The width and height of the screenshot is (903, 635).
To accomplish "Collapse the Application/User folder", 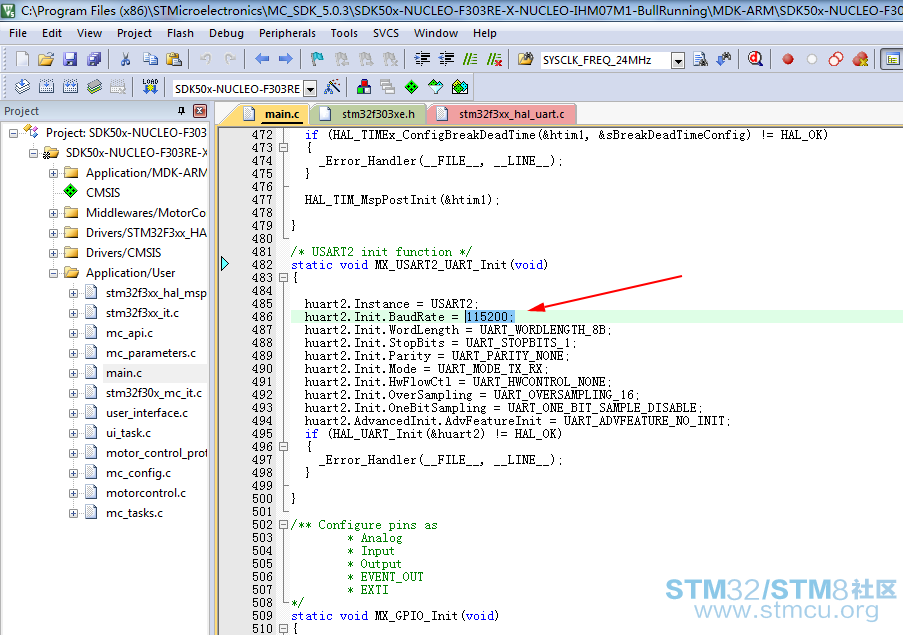I will point(53,273).
